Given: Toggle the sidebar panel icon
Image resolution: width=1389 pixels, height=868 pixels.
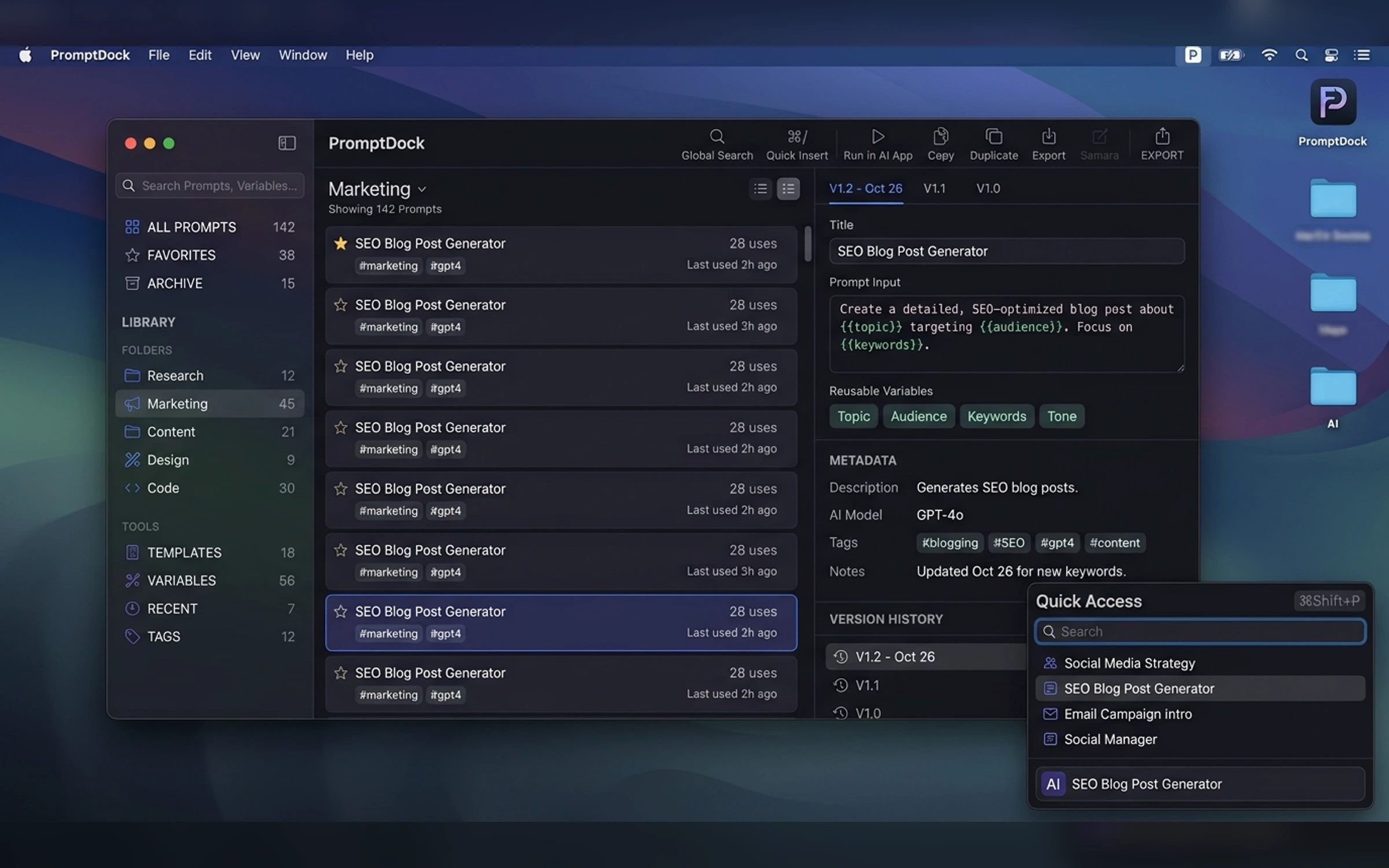Looking at the screenshot, I should (287, 143).
